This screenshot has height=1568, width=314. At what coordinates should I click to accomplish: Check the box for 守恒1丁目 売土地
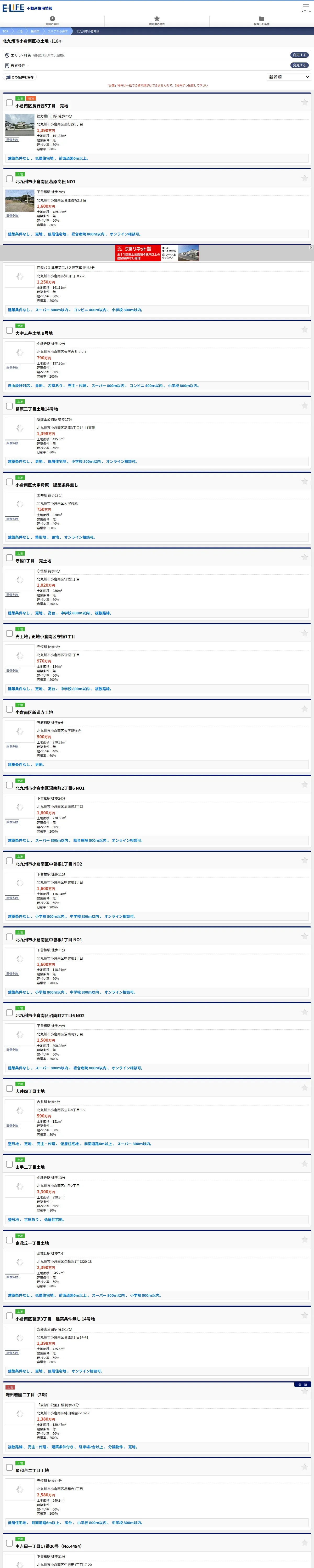point(9,558)
